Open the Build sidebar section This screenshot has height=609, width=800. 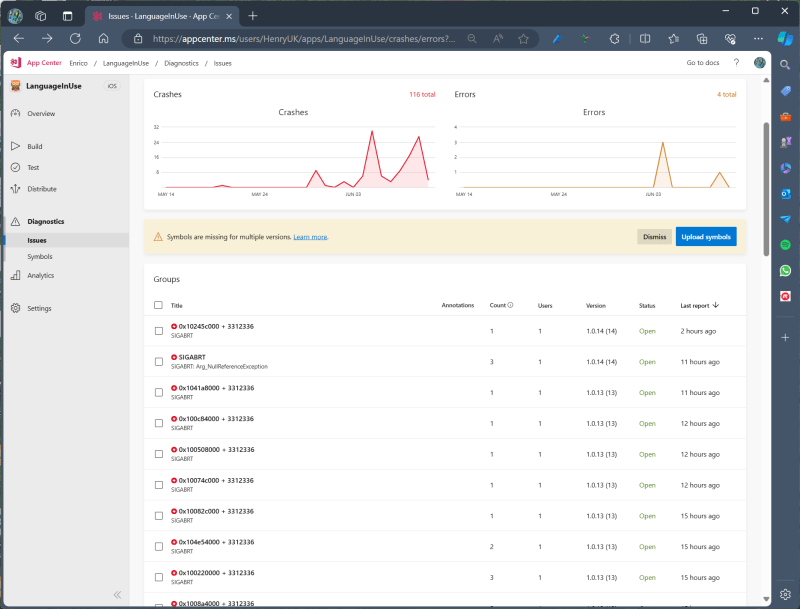coord(35,146)
